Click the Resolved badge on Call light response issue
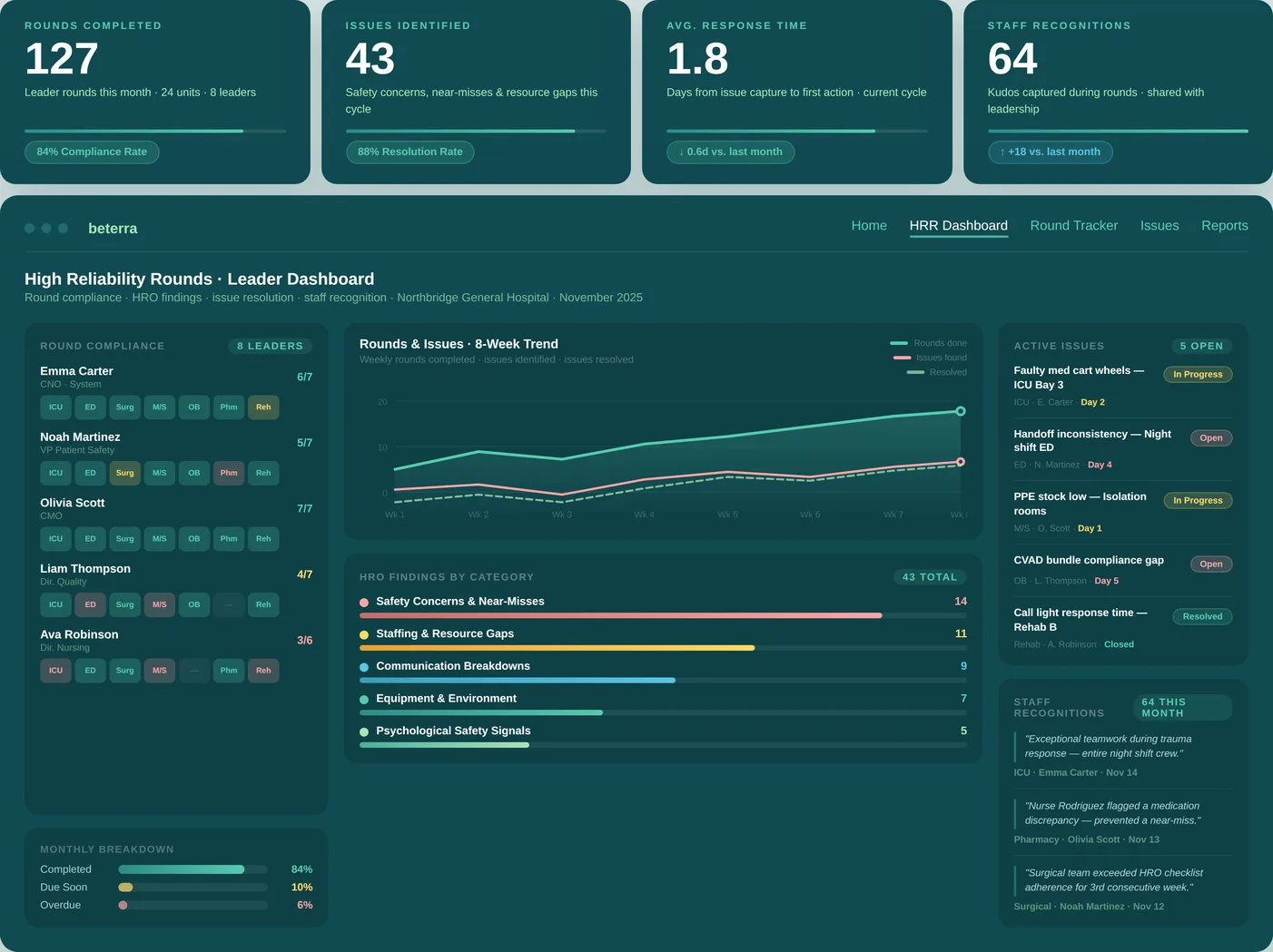The height and width of the screenshot is (952, 1273). click(x=1201, y=616)
